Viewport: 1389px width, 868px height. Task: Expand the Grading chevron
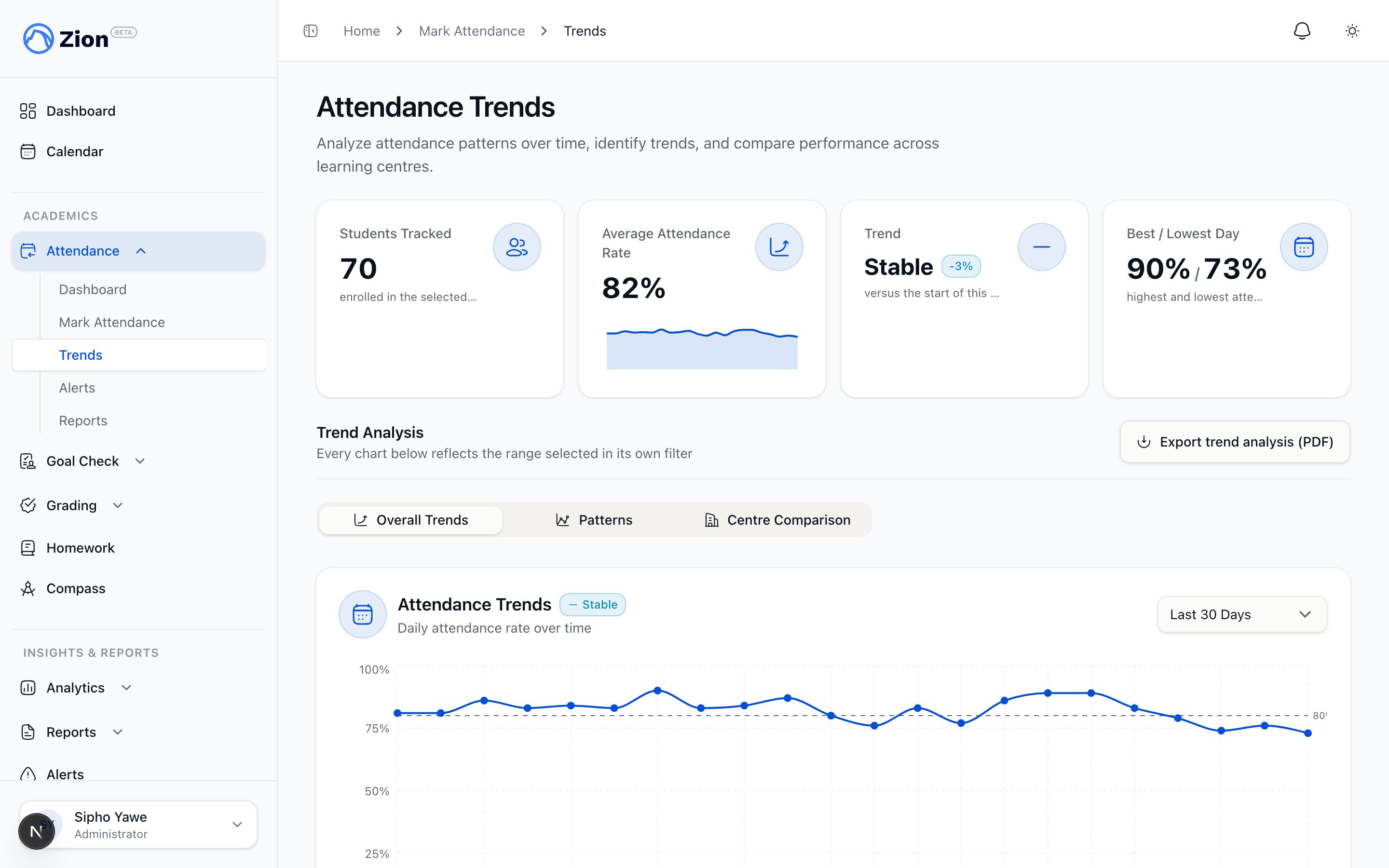[x=118, y=505]
